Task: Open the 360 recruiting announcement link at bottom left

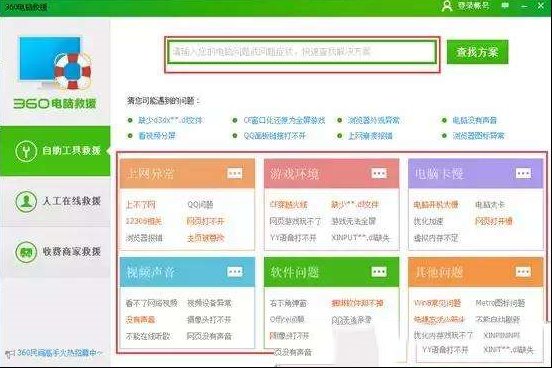Action: tap(56, 353)
